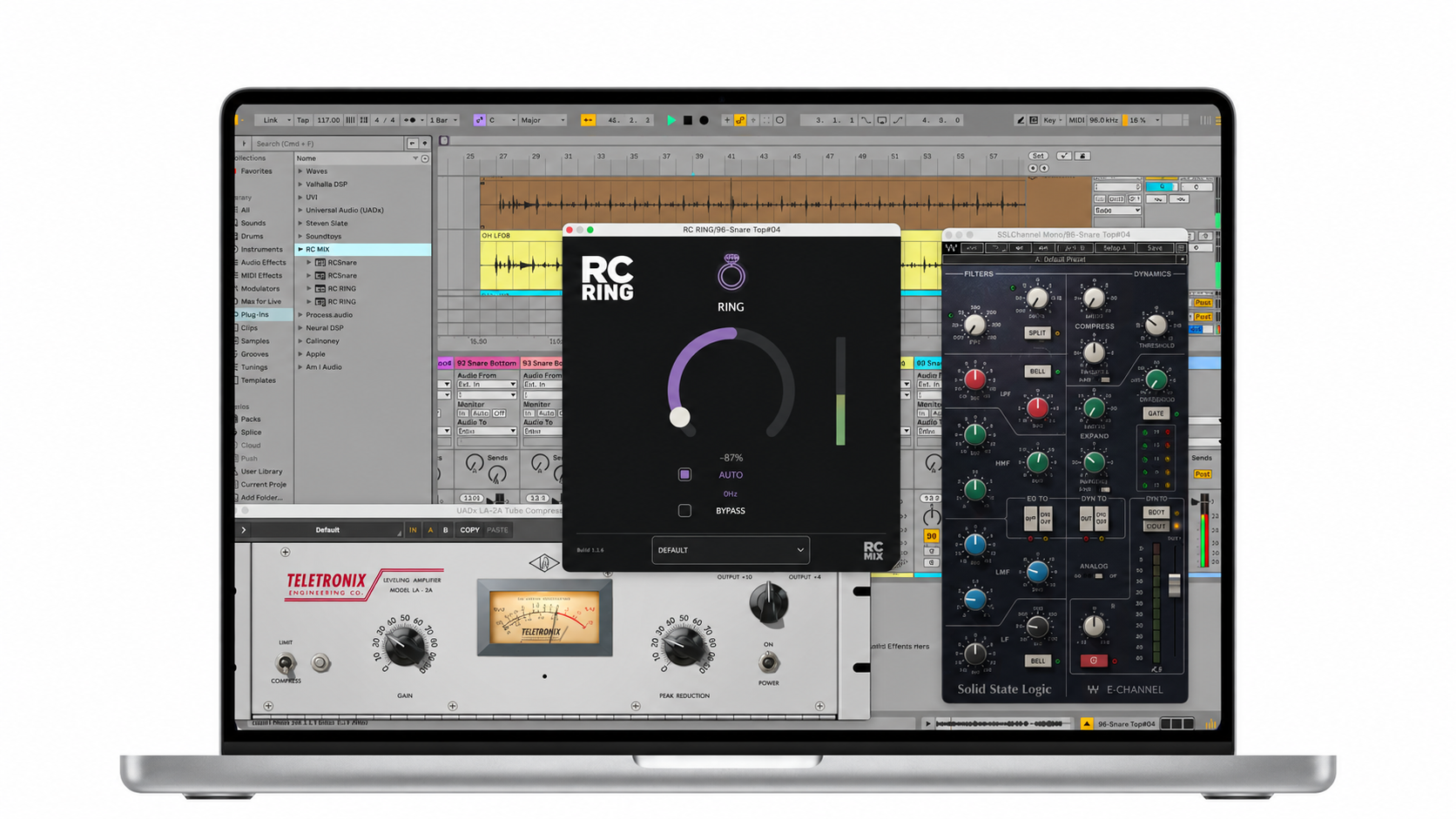Expand the Soundtoys folder
The width and height of the screenshot is (1456, 819).
click(x=300, y=237)
